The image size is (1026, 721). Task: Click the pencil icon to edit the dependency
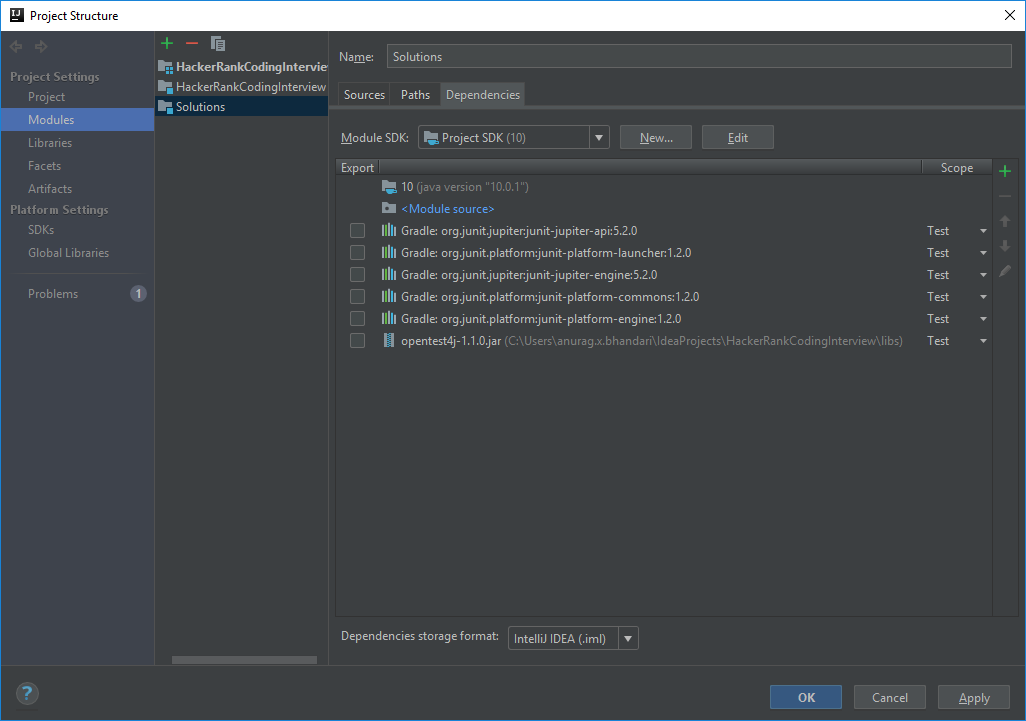[x=1005, y=271]
